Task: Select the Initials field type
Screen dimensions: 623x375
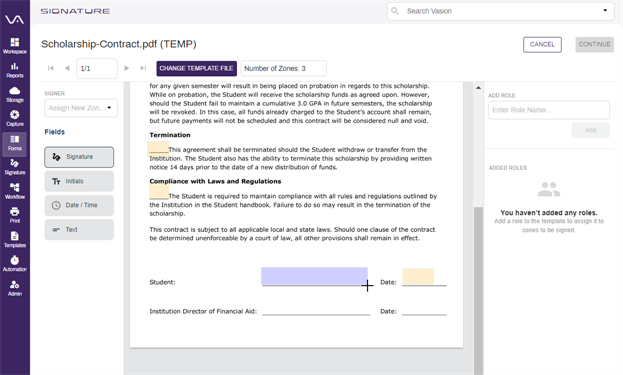Action: [79, 181]
